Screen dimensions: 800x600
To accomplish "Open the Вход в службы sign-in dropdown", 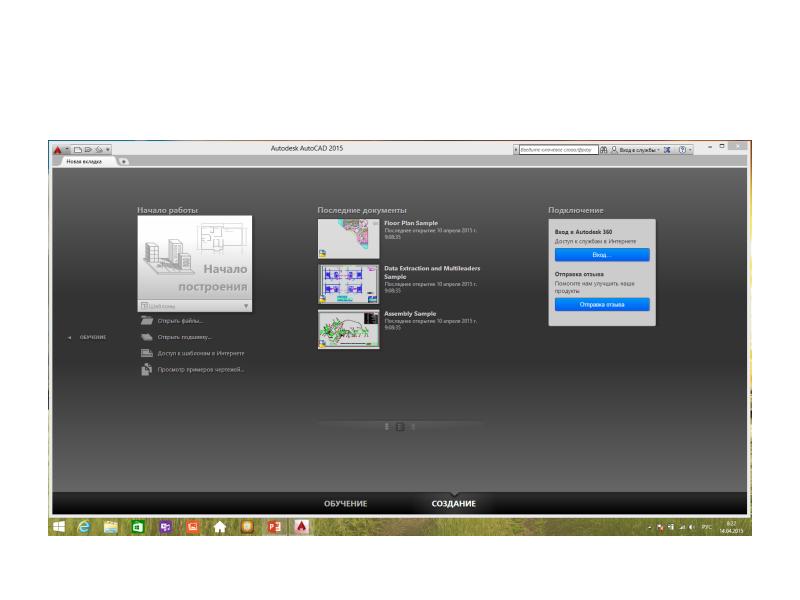I will pos(635,149).
